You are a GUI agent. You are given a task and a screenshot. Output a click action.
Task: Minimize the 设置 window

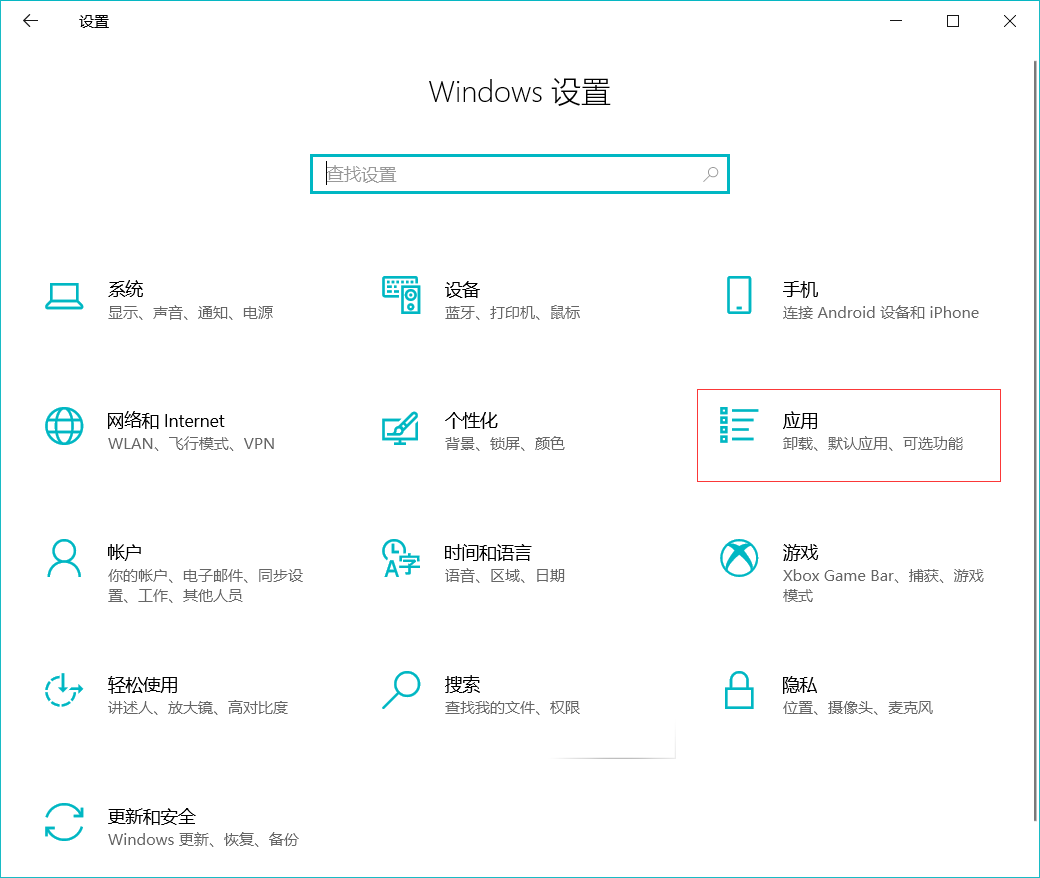[x=896, y=21]
